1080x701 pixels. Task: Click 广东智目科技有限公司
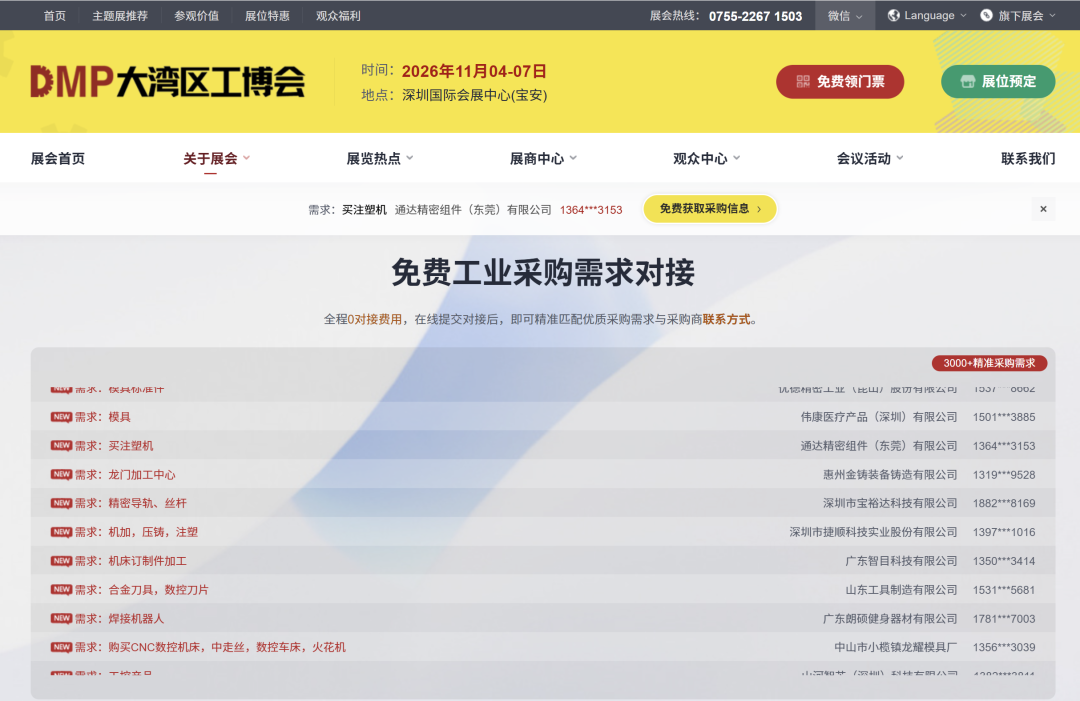click(901, 561)
